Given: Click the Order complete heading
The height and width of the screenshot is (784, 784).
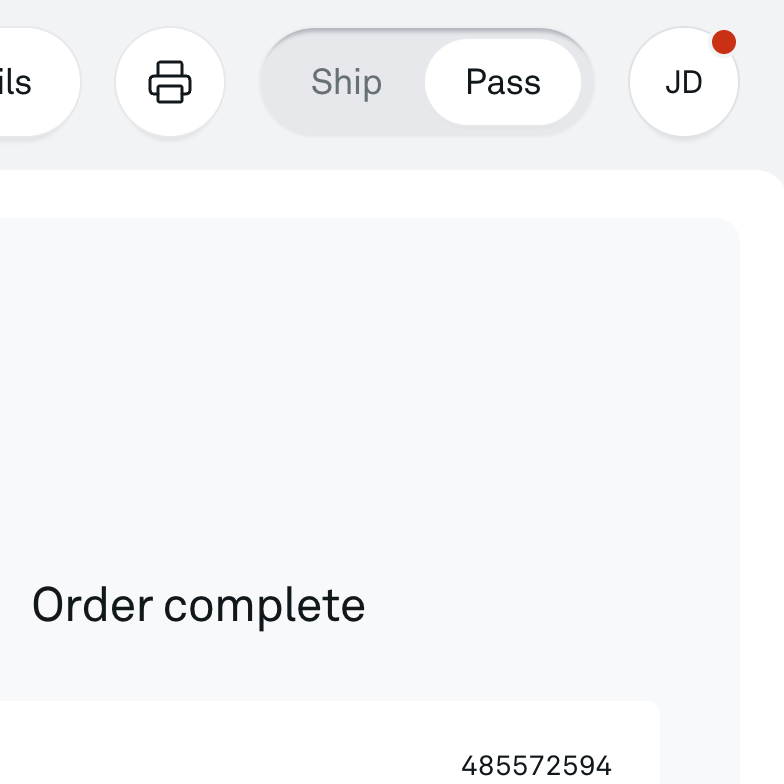Looking at the screenshot, I should point(198,606).
